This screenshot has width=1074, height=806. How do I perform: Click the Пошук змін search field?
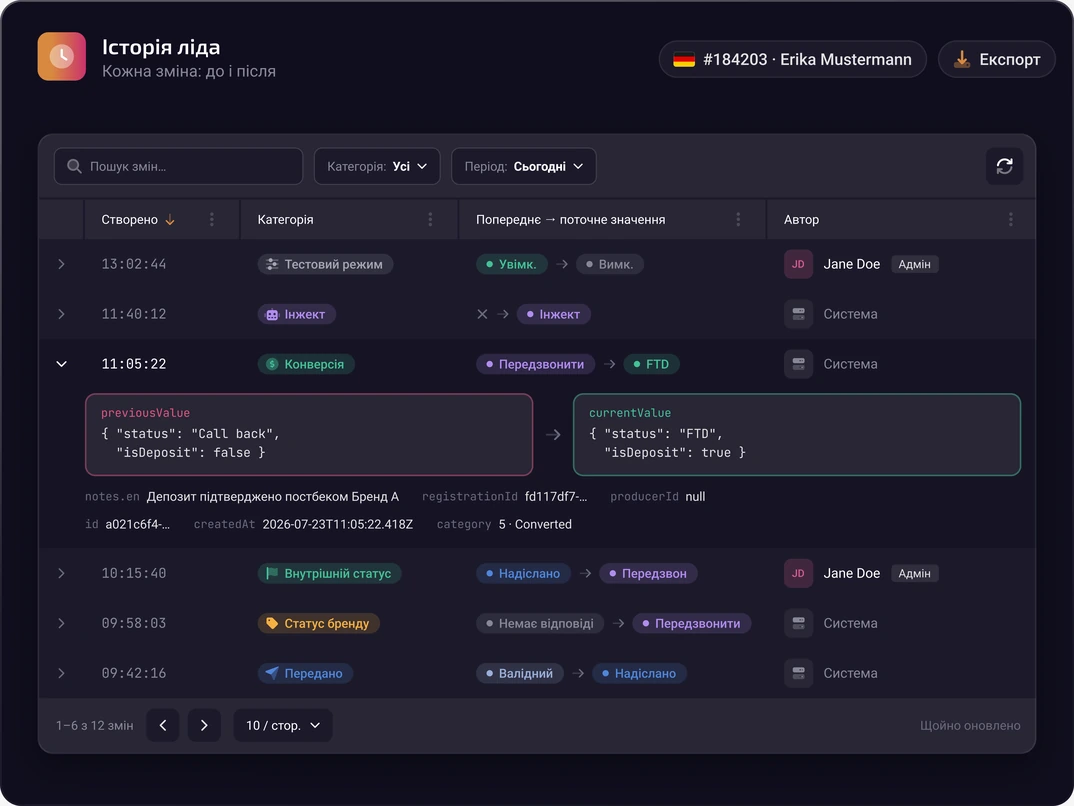coord(178,166)
